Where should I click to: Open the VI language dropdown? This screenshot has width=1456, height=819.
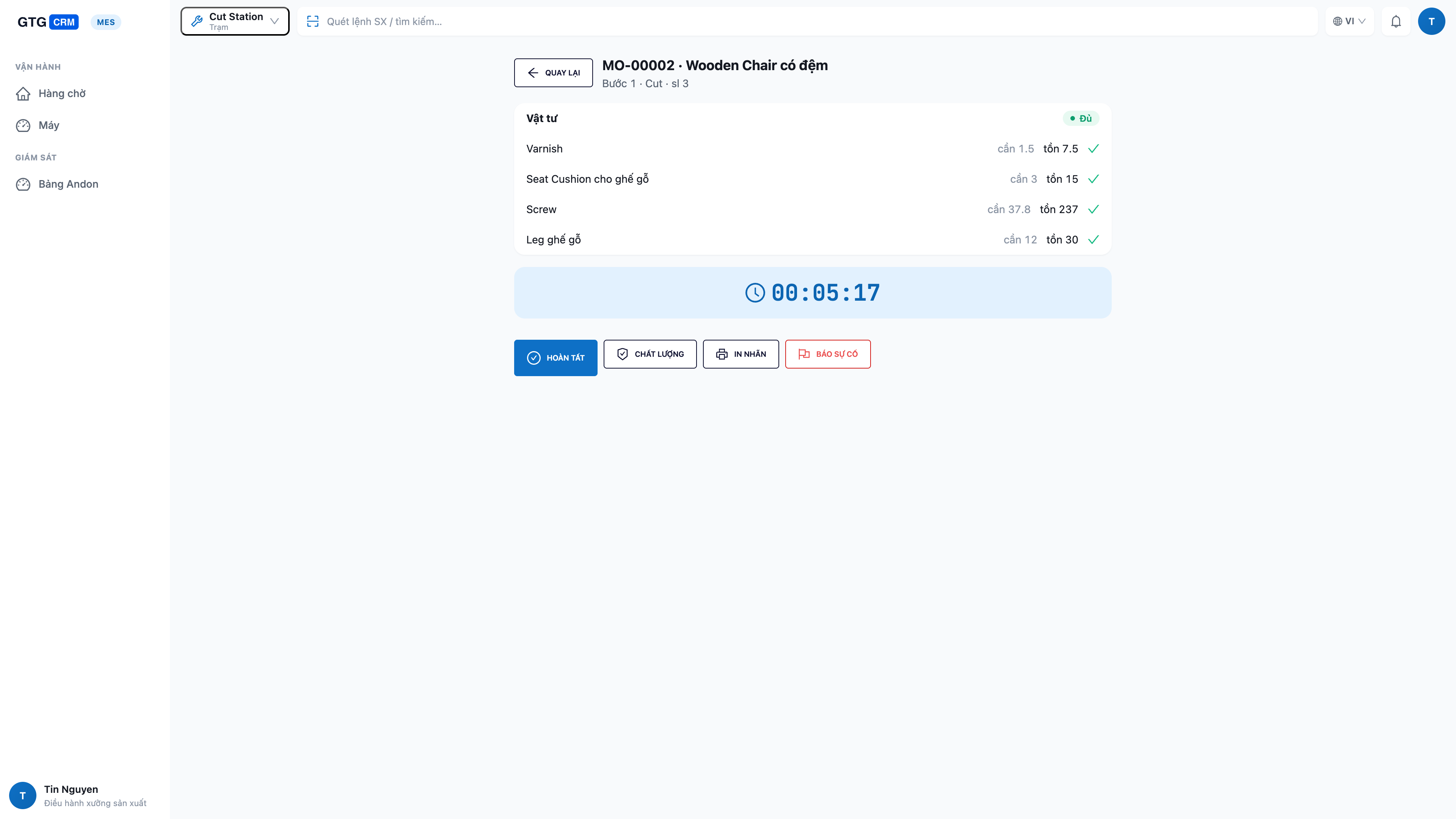[1349, 22]
